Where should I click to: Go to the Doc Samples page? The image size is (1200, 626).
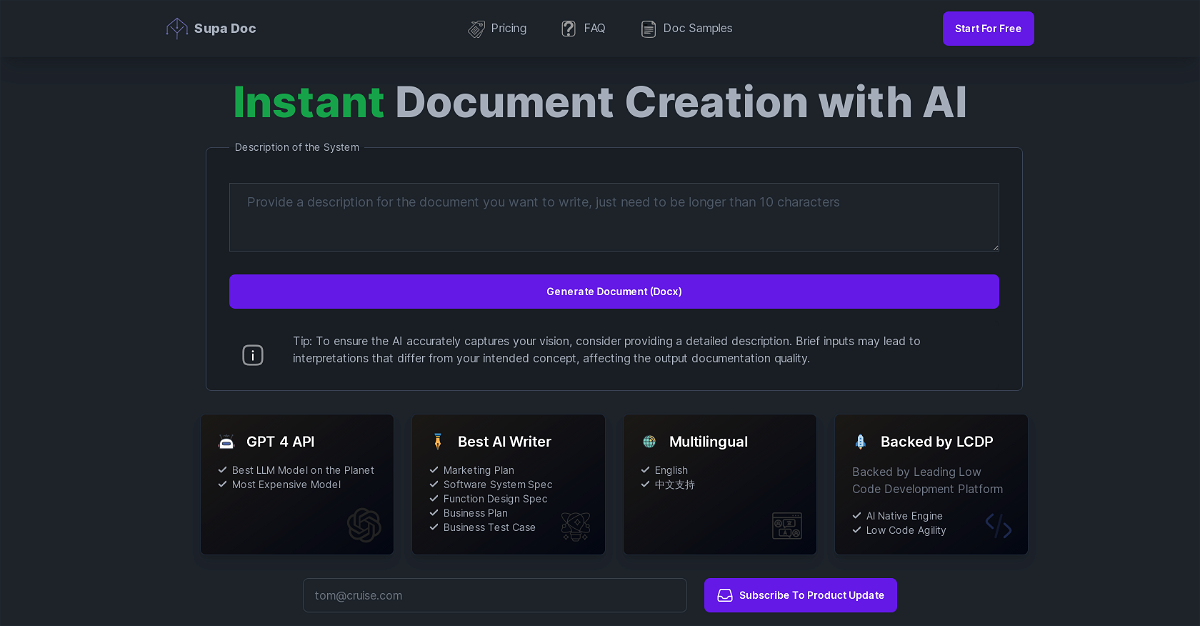pos(697,29)
